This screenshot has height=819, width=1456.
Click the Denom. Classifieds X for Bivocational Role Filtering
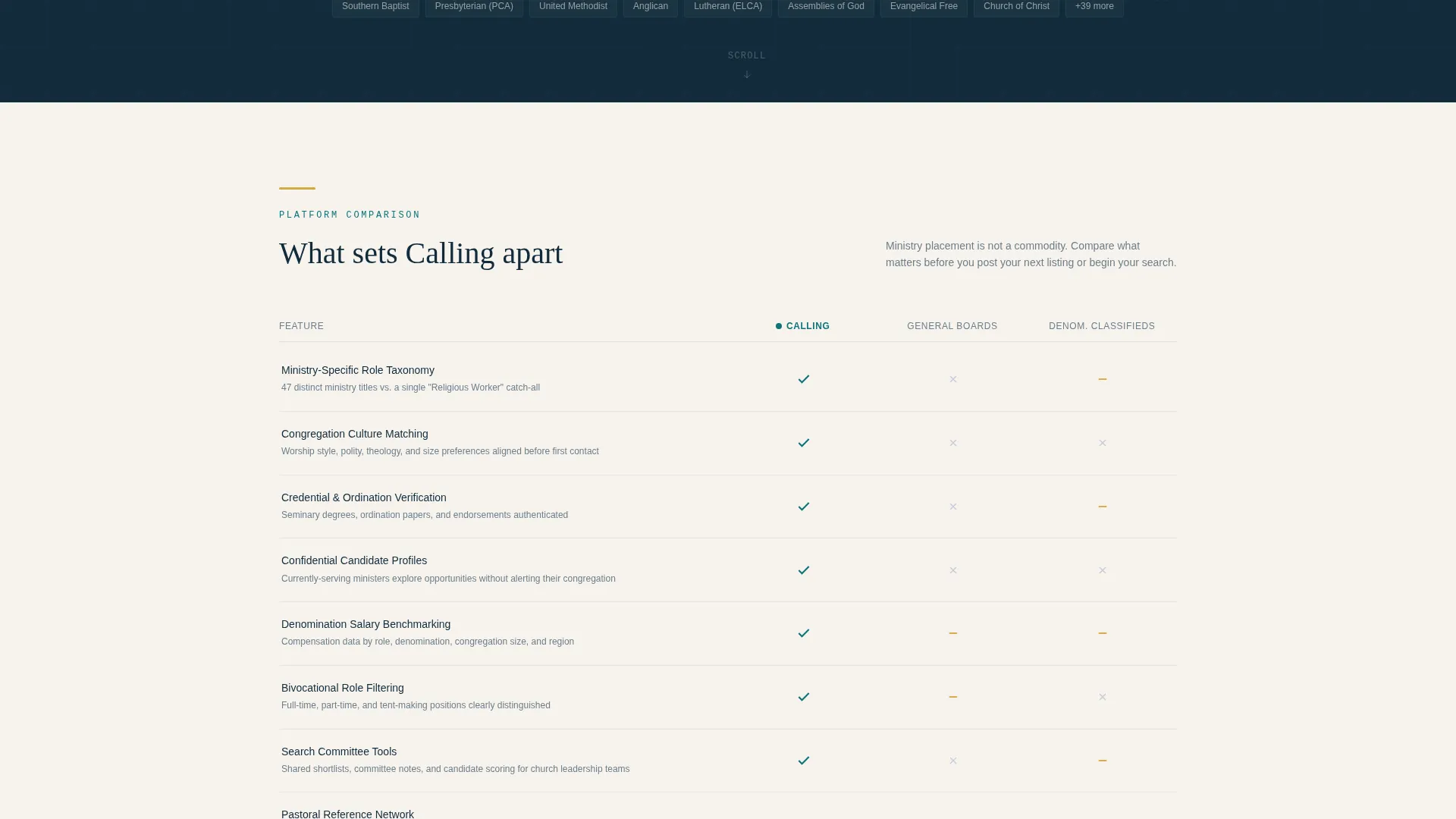(x=1103, y=697)
